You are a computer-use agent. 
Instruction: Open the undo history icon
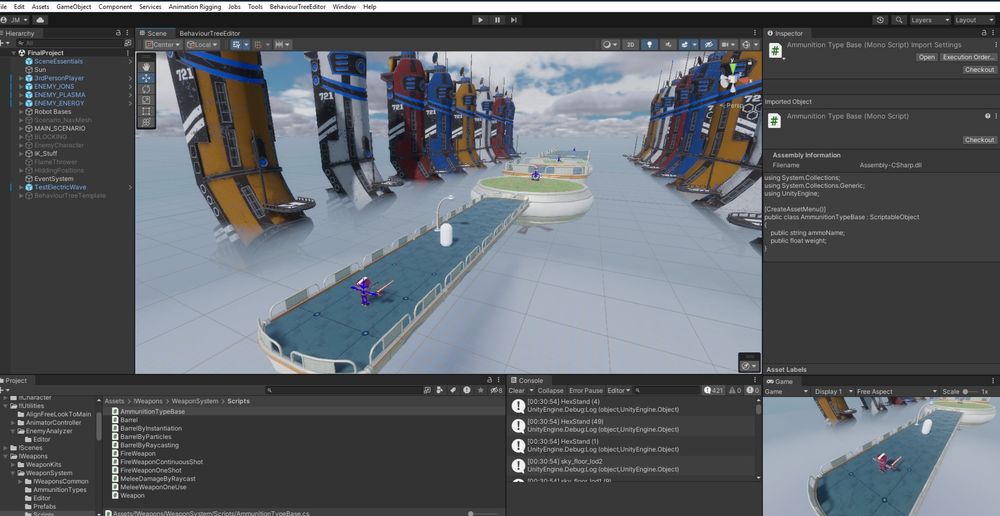click(x=879, y=20)
